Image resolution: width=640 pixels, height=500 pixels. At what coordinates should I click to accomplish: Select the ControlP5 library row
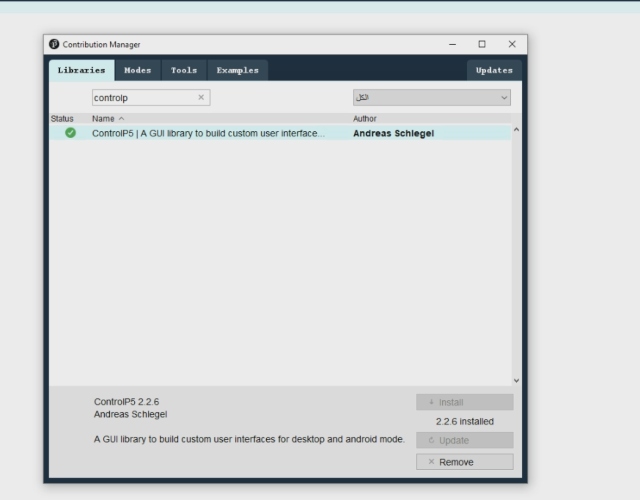tap(280, 133)
